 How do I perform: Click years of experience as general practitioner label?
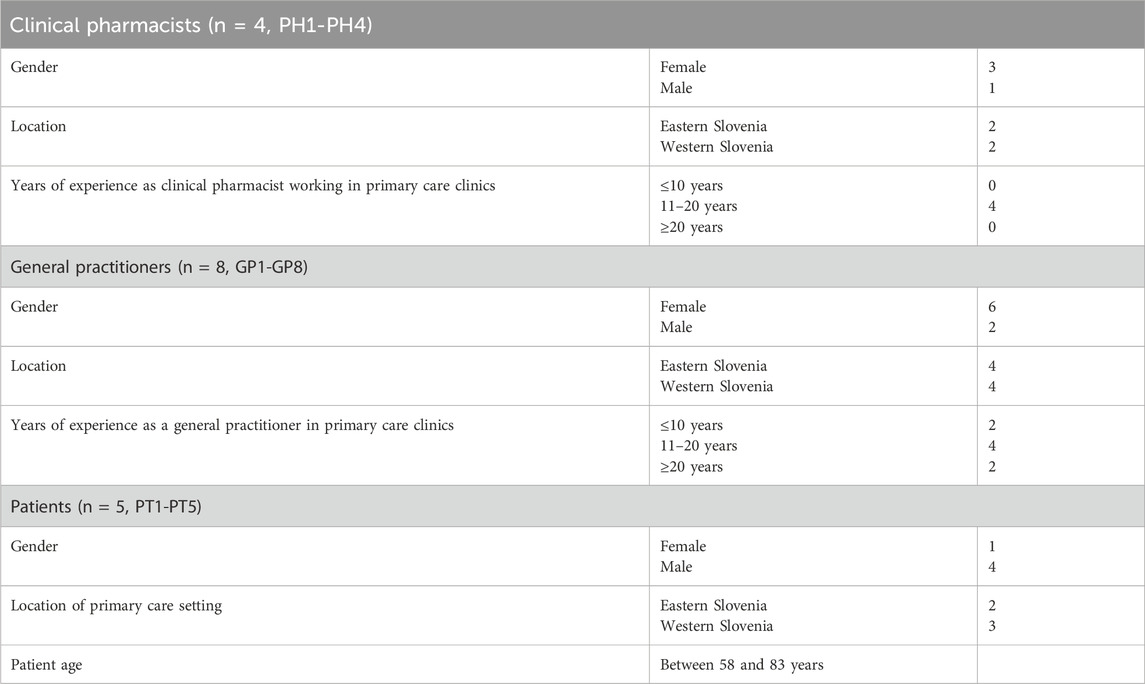[x=233, y=425]
